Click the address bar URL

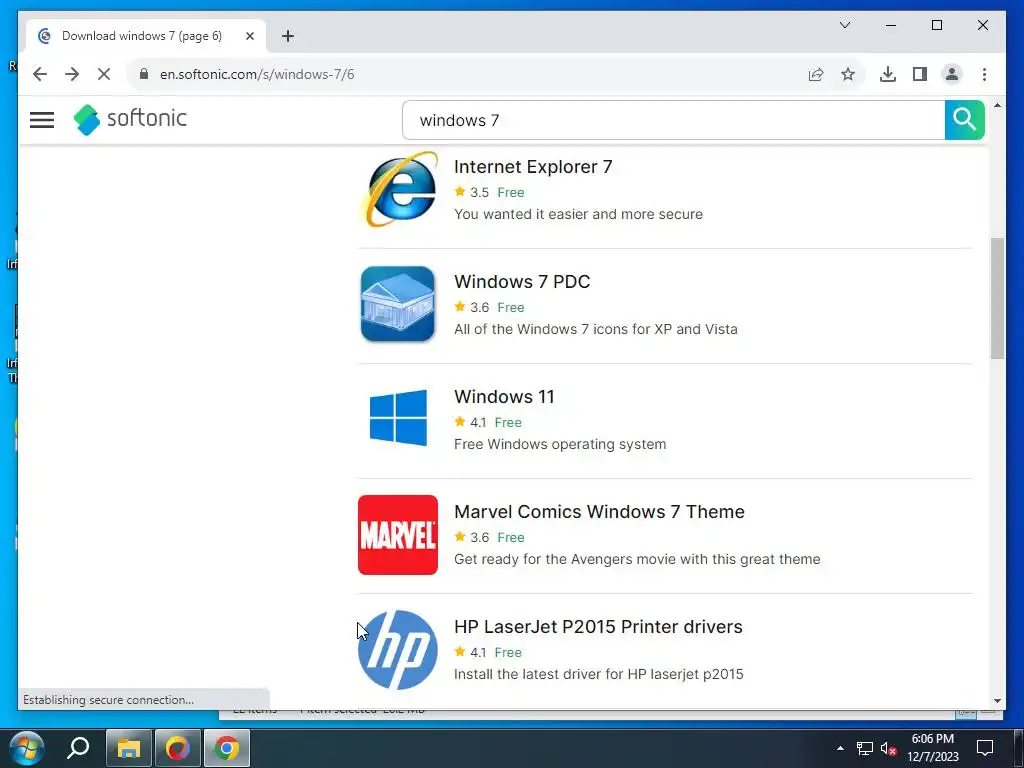[257, 74]
